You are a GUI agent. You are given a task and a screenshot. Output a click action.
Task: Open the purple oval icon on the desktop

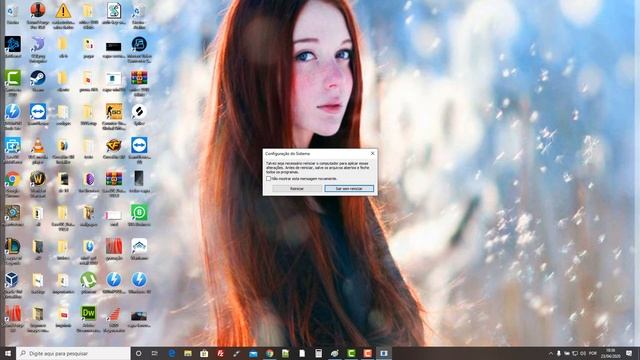point(89,179)
